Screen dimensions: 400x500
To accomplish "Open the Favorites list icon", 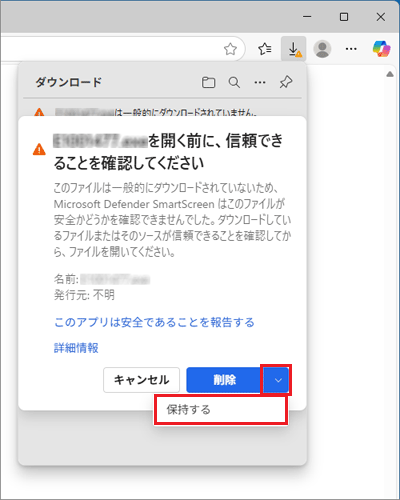I will 265,49.
